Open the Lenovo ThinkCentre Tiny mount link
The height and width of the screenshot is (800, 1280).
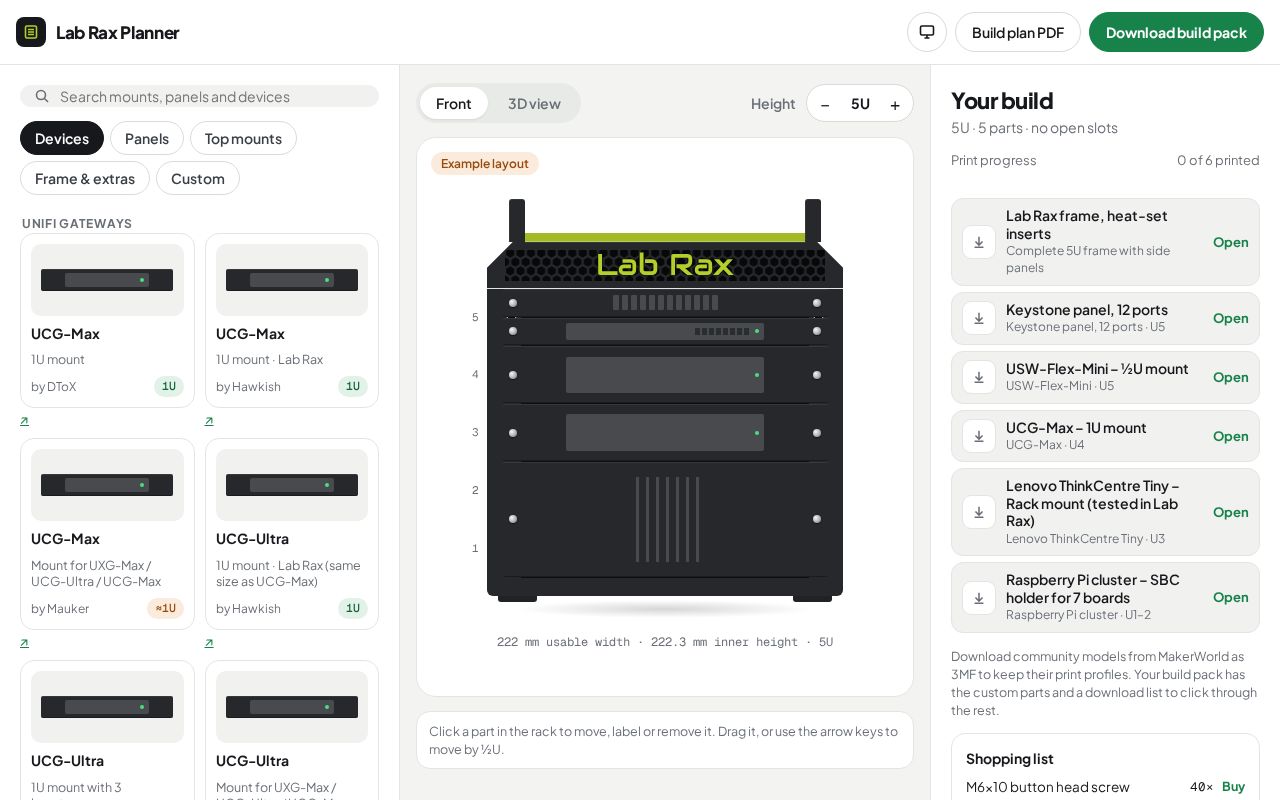(1231, 512)
